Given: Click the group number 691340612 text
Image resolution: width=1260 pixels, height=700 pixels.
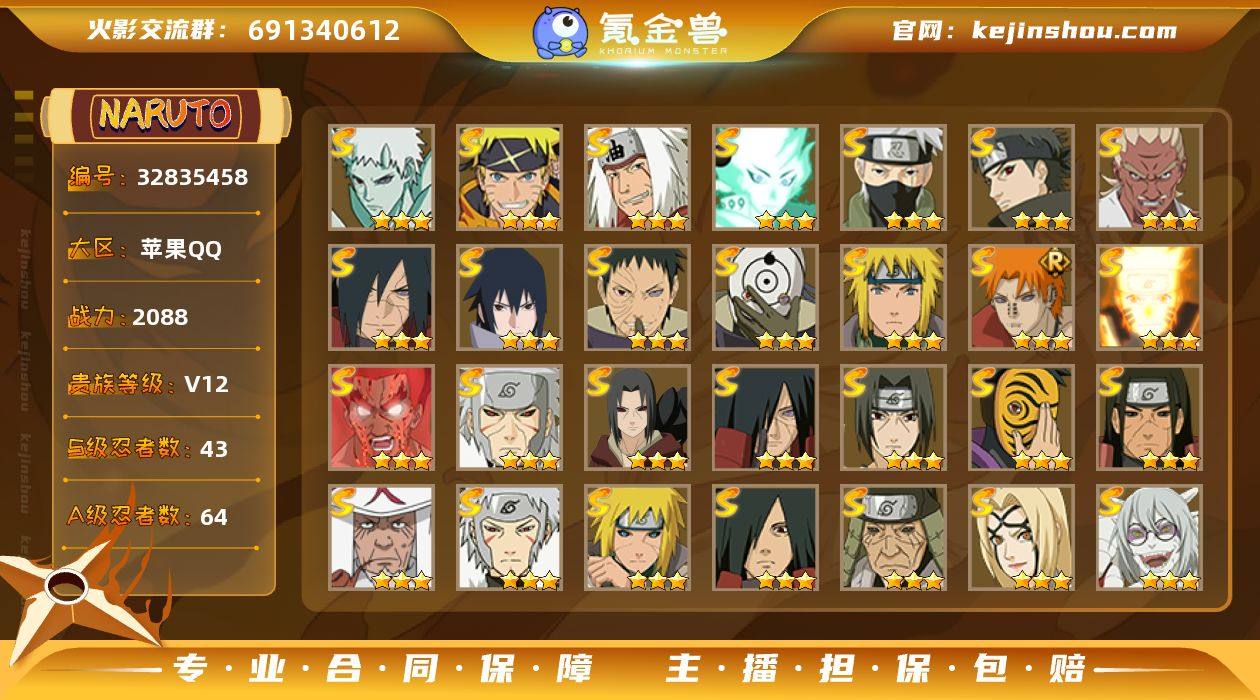Looking at the screenshot, I should (x=324, y=30).
